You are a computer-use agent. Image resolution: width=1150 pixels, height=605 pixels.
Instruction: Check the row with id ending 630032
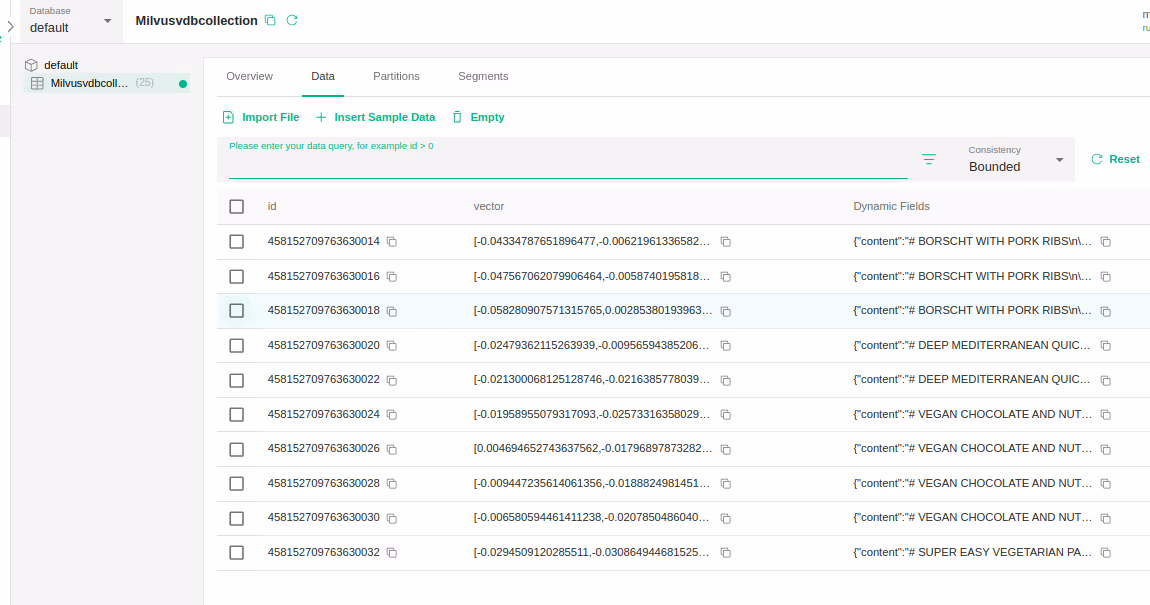pos(236,552)
